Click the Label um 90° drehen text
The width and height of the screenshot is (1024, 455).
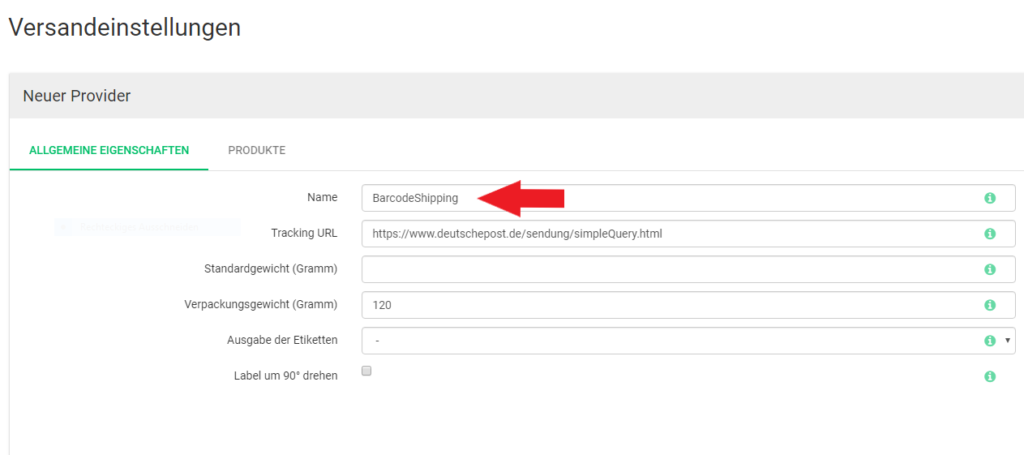pyautogui.click(x=286, y=376)
